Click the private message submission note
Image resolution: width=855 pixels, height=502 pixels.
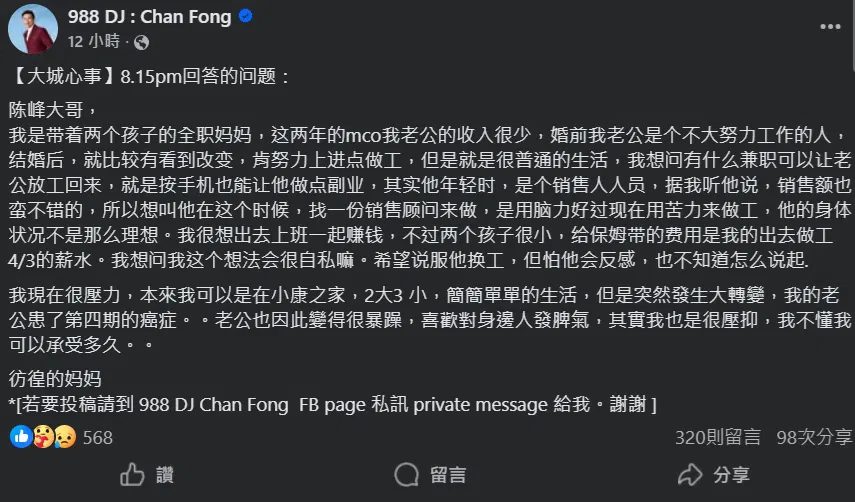(x=332, y=404)
